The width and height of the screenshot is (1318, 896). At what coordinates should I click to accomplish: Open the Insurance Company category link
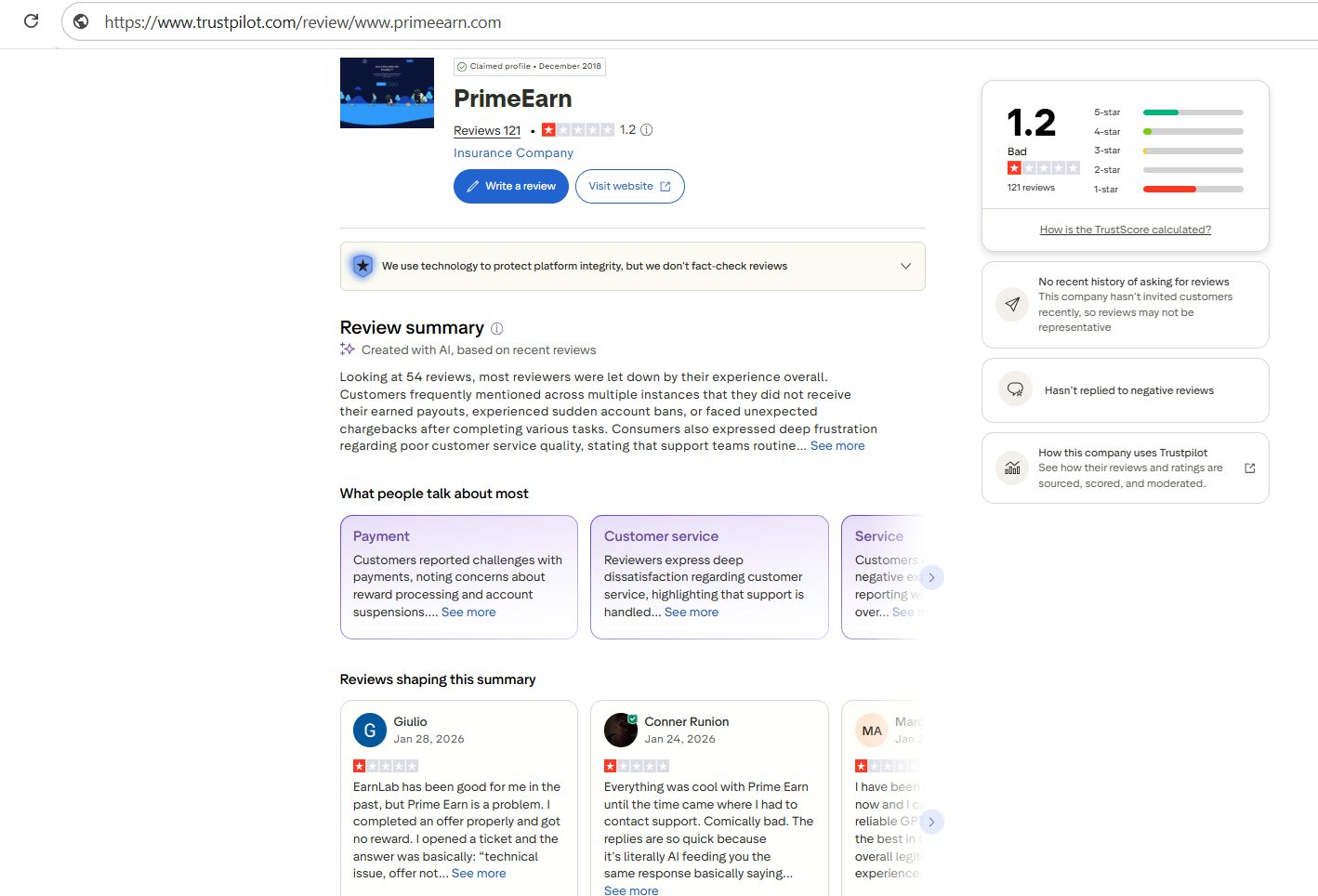(513, 153)
